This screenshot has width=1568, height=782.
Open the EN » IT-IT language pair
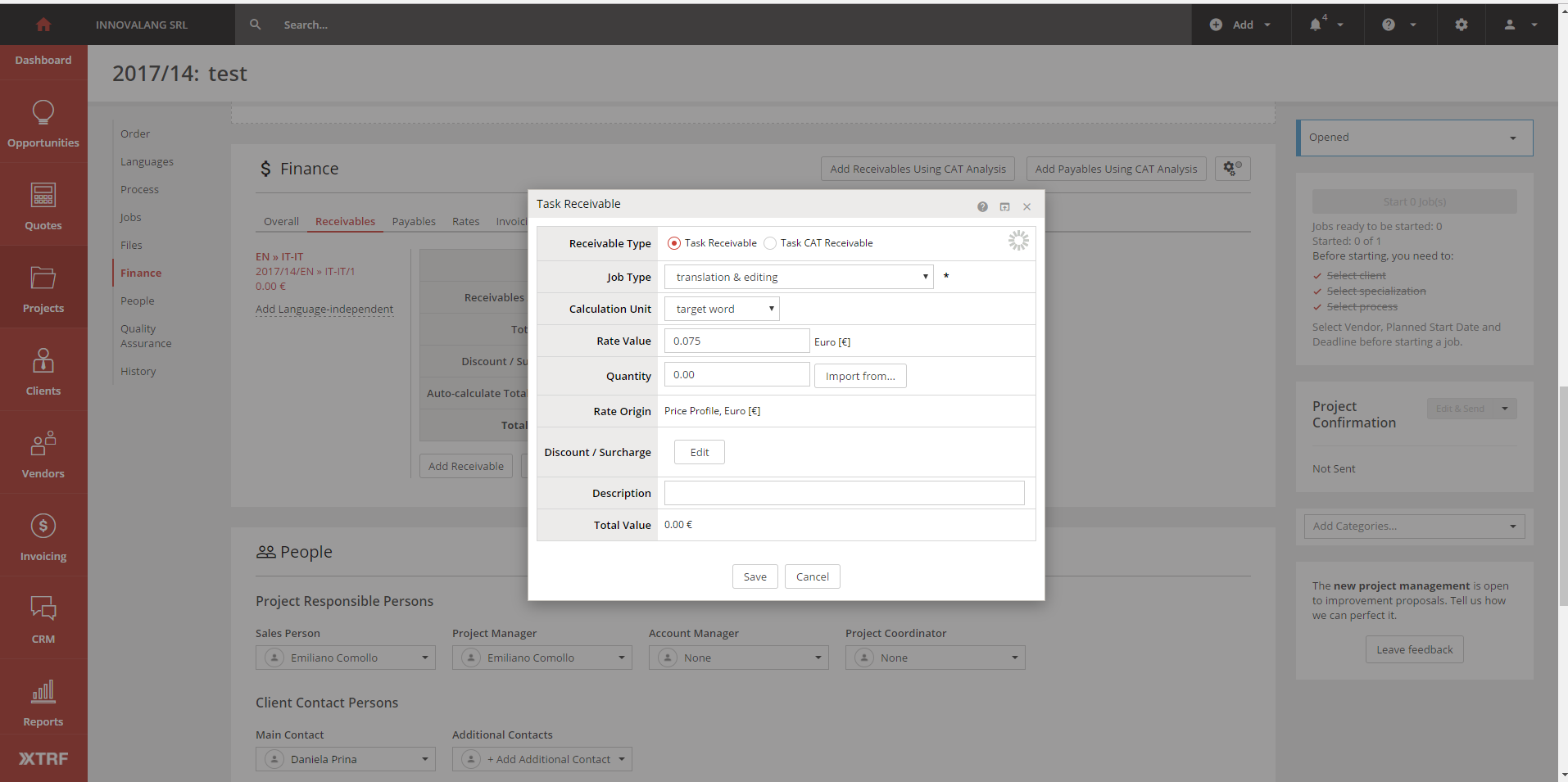(279, 256)
